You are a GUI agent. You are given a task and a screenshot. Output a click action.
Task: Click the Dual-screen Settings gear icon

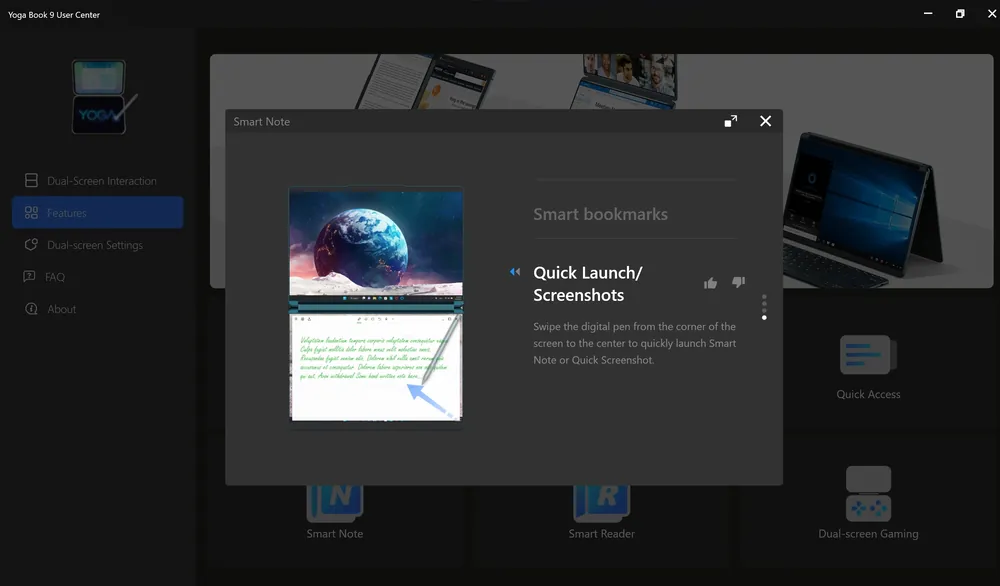pyautogui.click(x=31, y=245)
